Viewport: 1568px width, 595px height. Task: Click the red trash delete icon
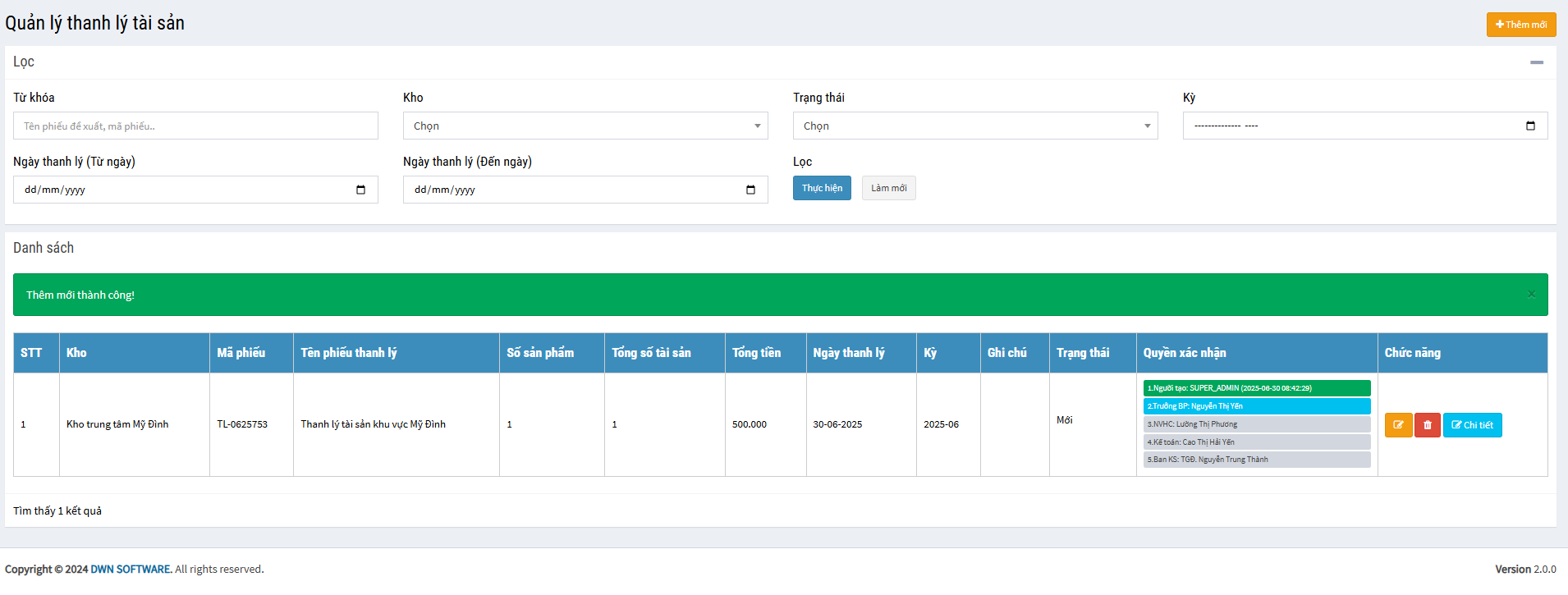1427,425
